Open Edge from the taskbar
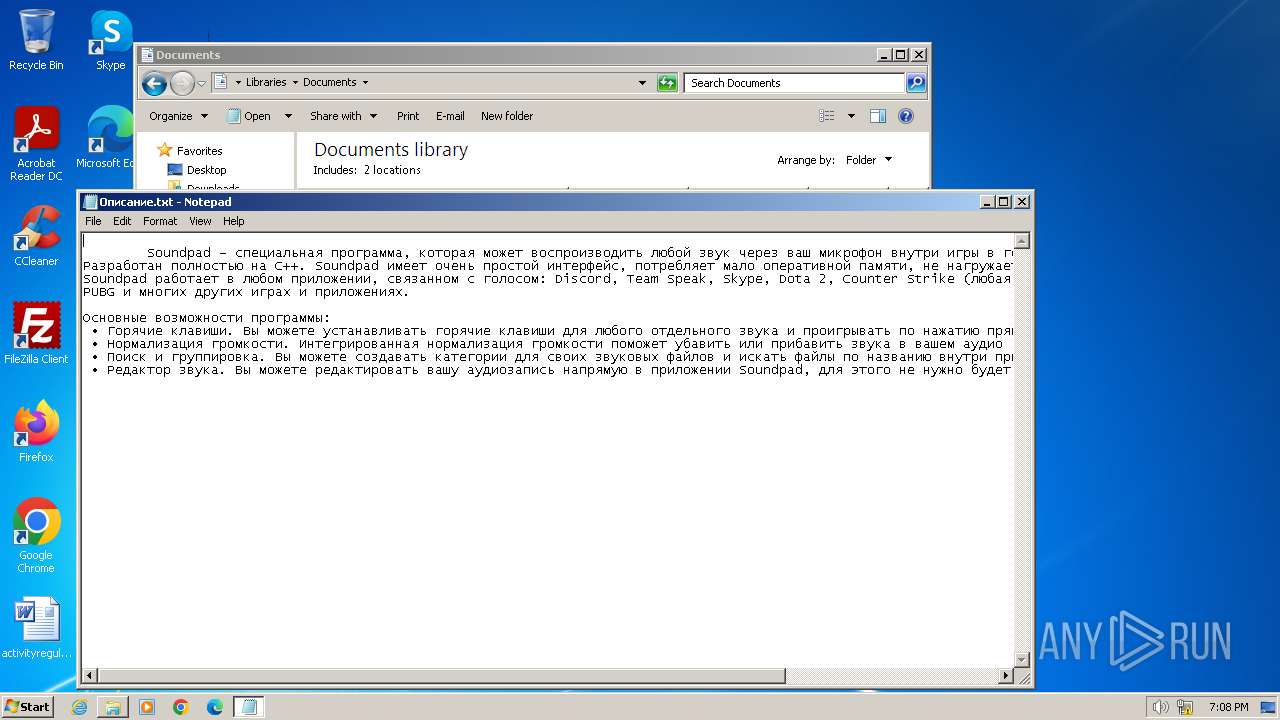This screenshot has width=1280, height=720. pos(215,707)
